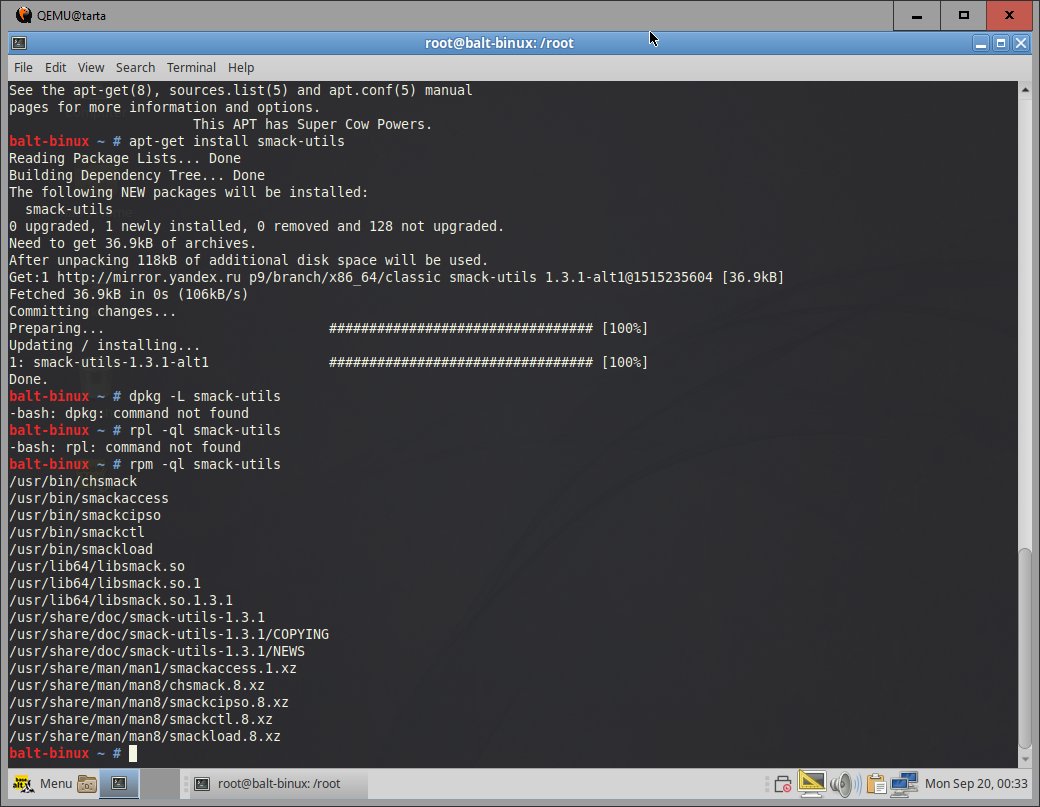
Task: Open the Search menu
Action: coord(135,67)
